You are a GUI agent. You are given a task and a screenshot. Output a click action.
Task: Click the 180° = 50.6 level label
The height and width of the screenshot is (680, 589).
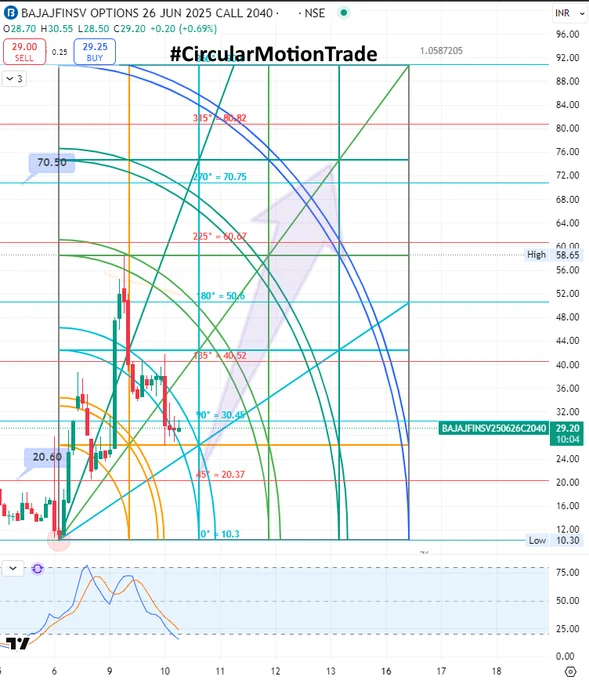[x=220, y=296]
